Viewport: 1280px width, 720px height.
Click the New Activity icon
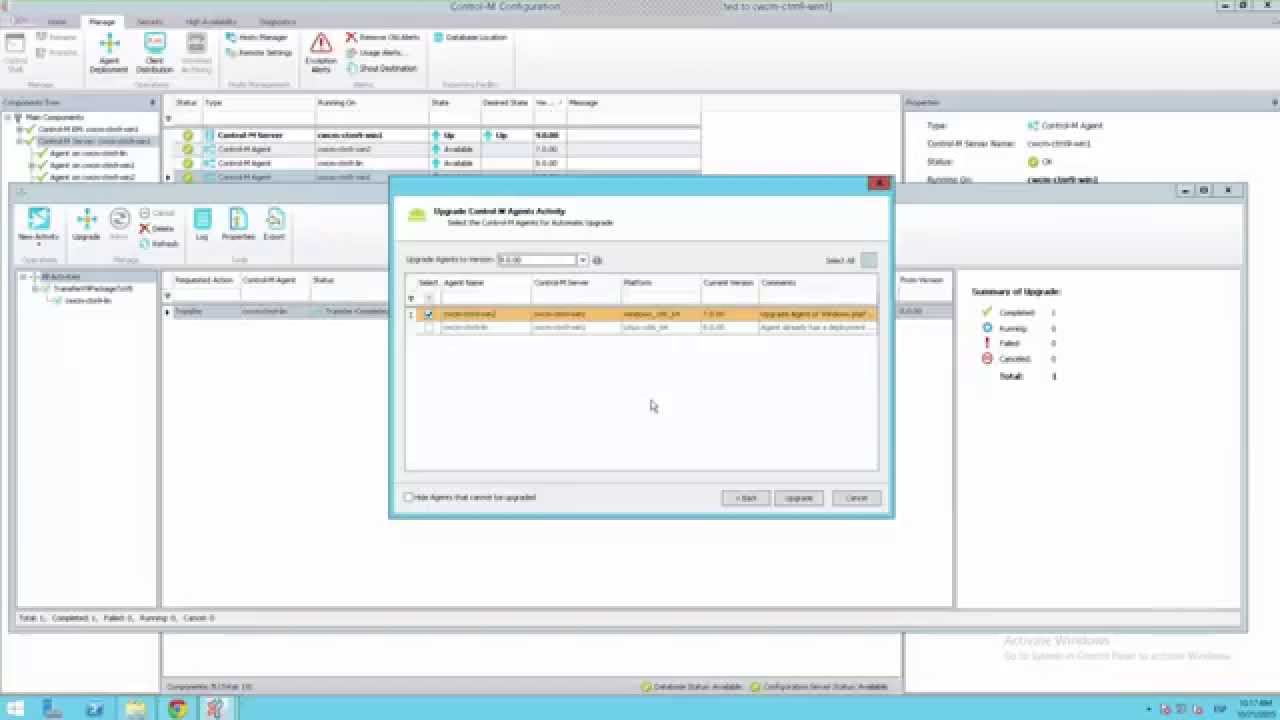39,226
